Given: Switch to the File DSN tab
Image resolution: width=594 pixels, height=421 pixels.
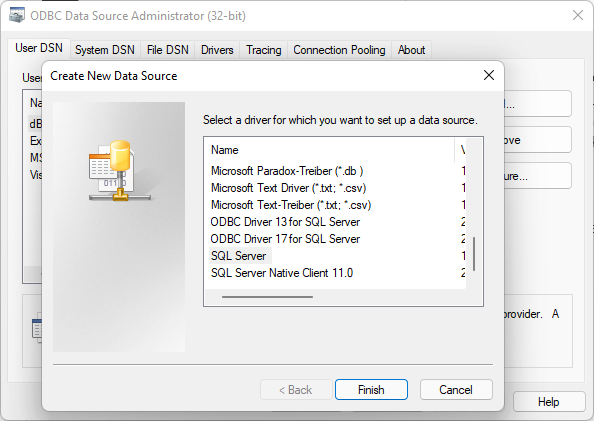Looking at the screenshot, I should point(168,50).
